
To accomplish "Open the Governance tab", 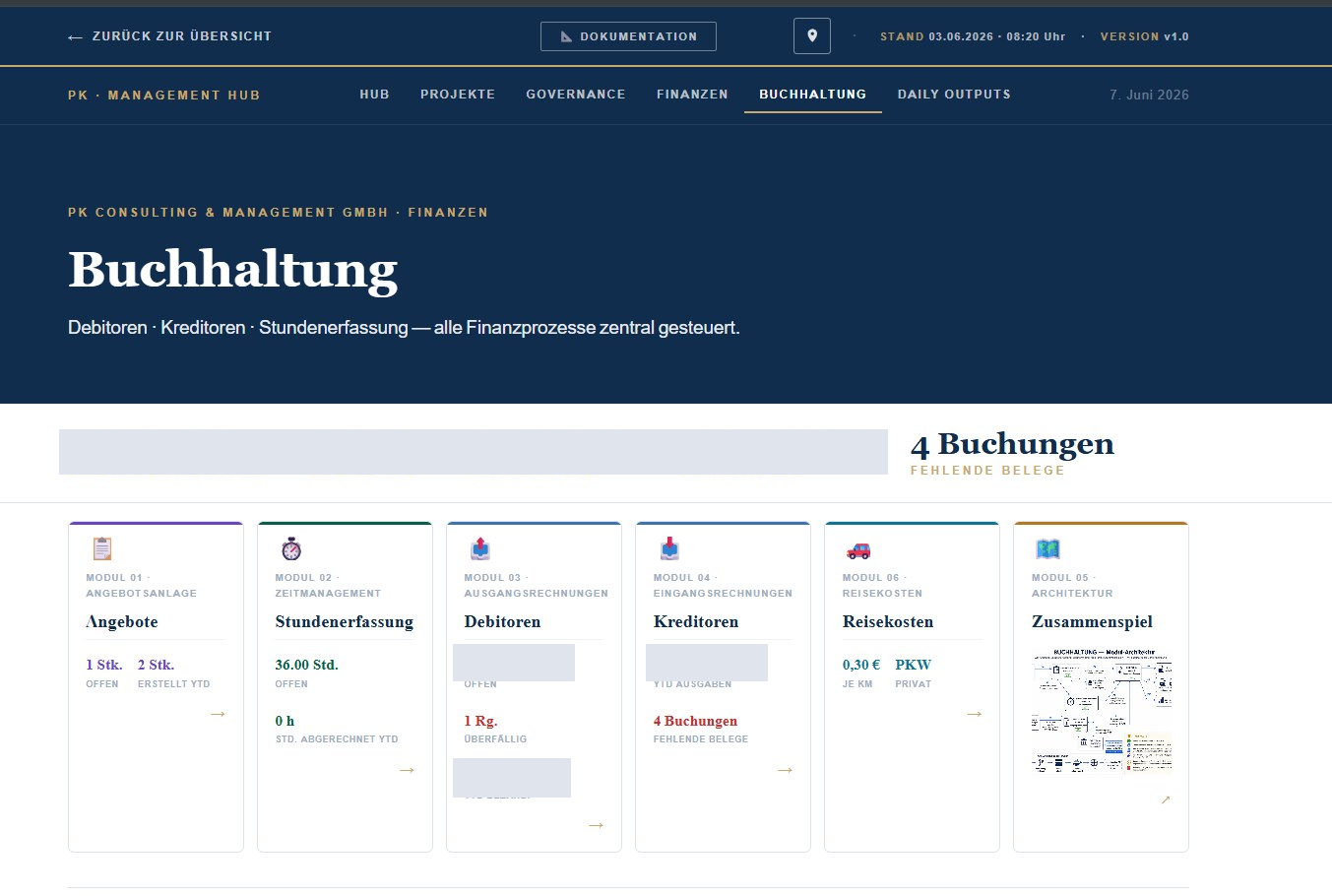I will click(x=576, y=95).
